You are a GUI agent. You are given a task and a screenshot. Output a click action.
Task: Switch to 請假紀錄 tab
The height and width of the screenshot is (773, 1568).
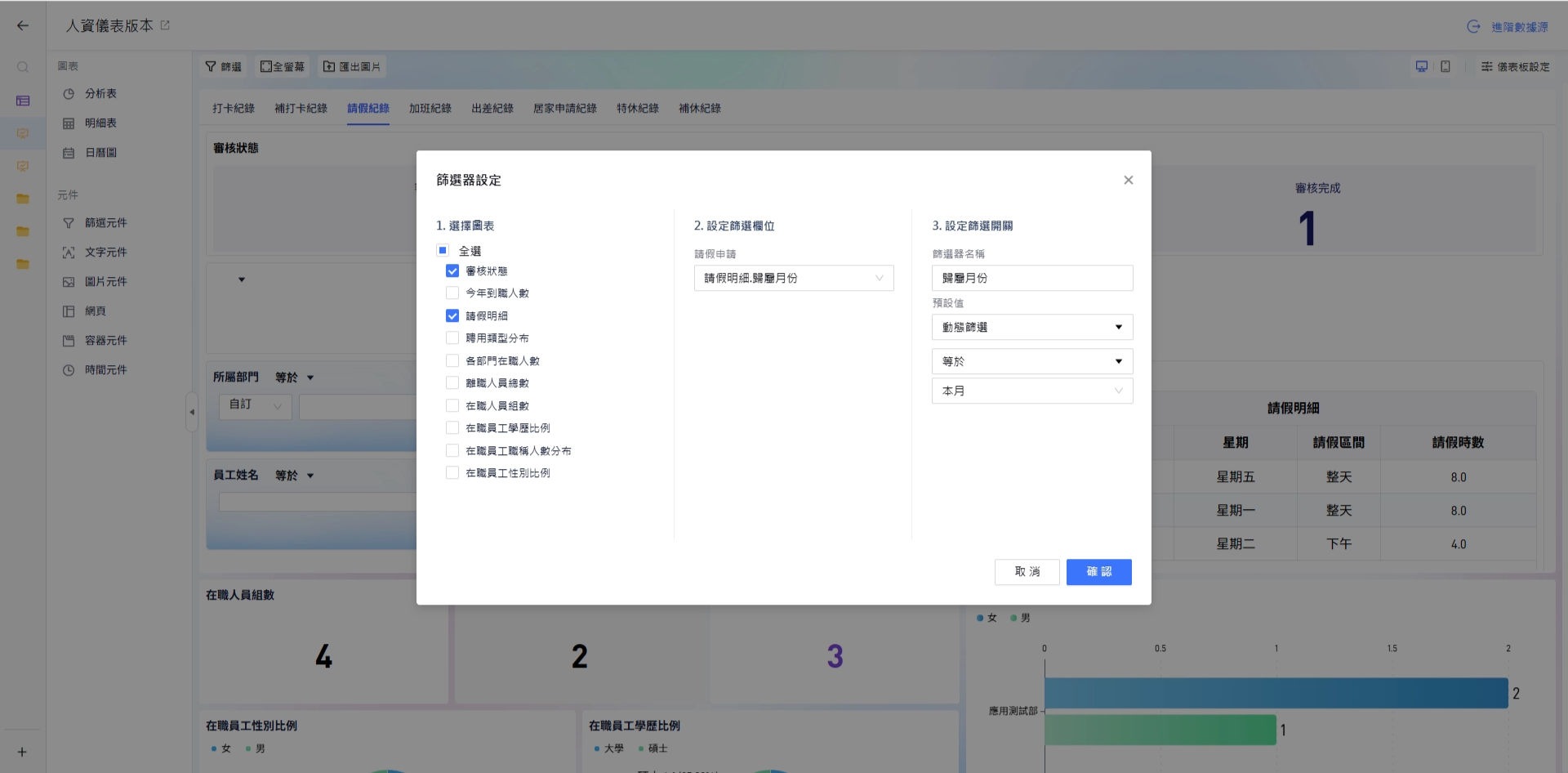click(368, 109)
